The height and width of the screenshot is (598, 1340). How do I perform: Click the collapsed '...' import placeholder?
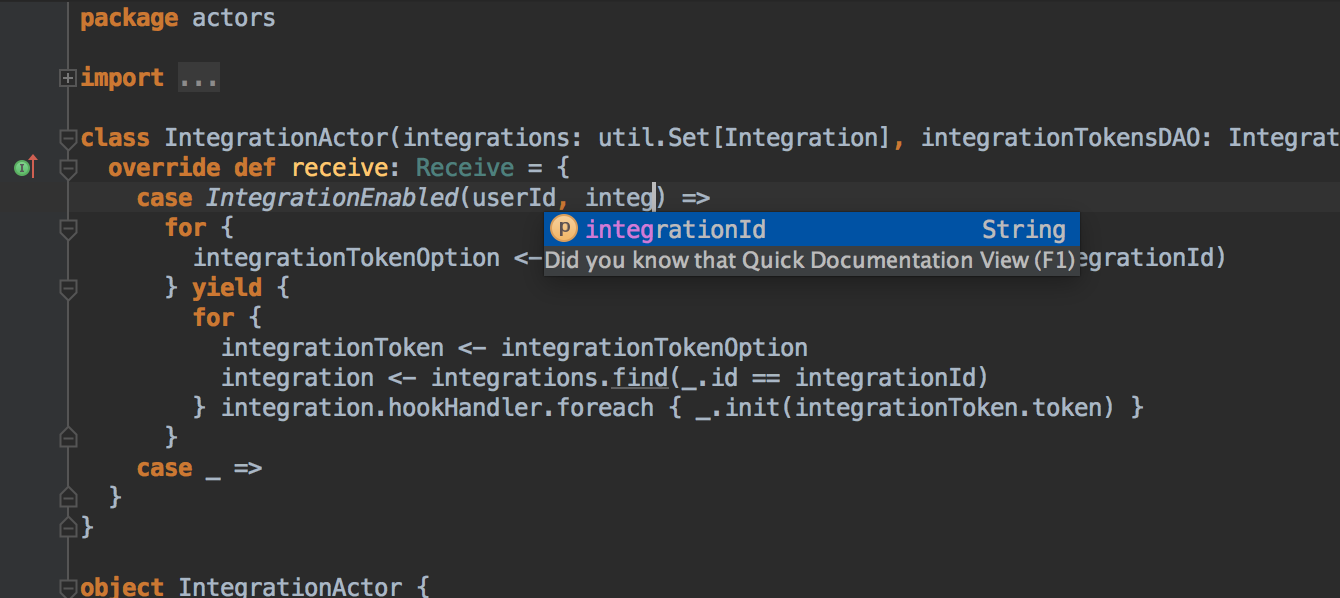(x=199, y=78)
